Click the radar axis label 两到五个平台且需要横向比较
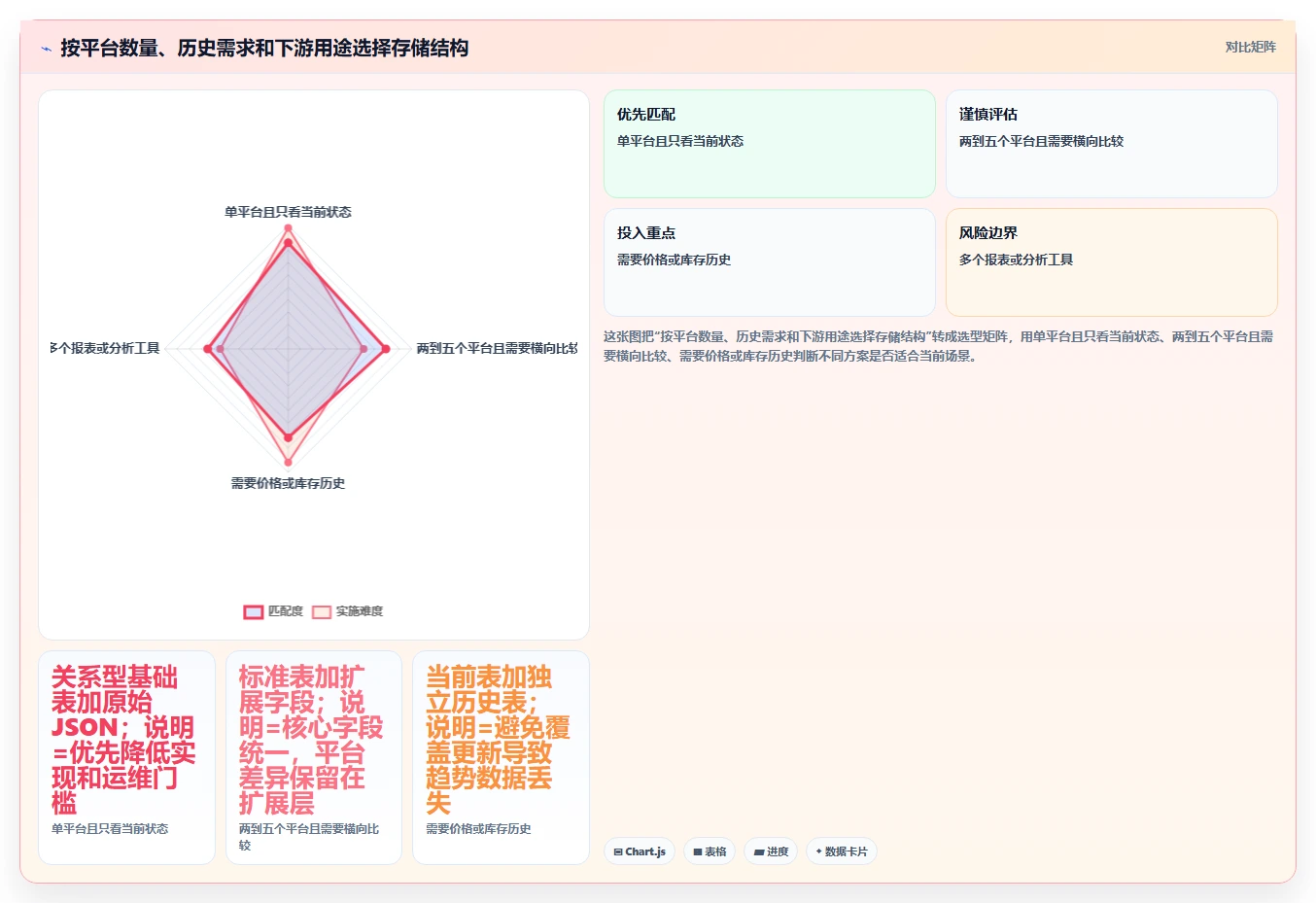1316x903 pixels. tap(497, 348)
